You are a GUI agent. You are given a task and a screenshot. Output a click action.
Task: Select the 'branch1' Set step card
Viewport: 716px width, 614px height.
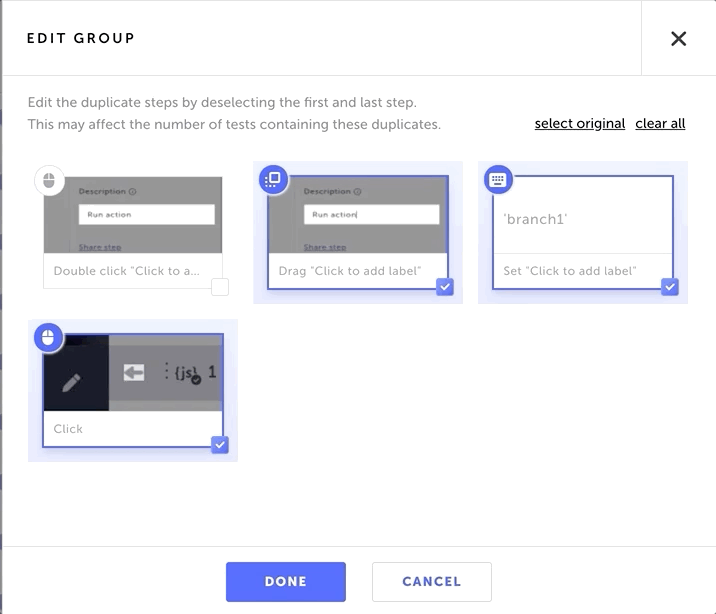coord(583,232)
